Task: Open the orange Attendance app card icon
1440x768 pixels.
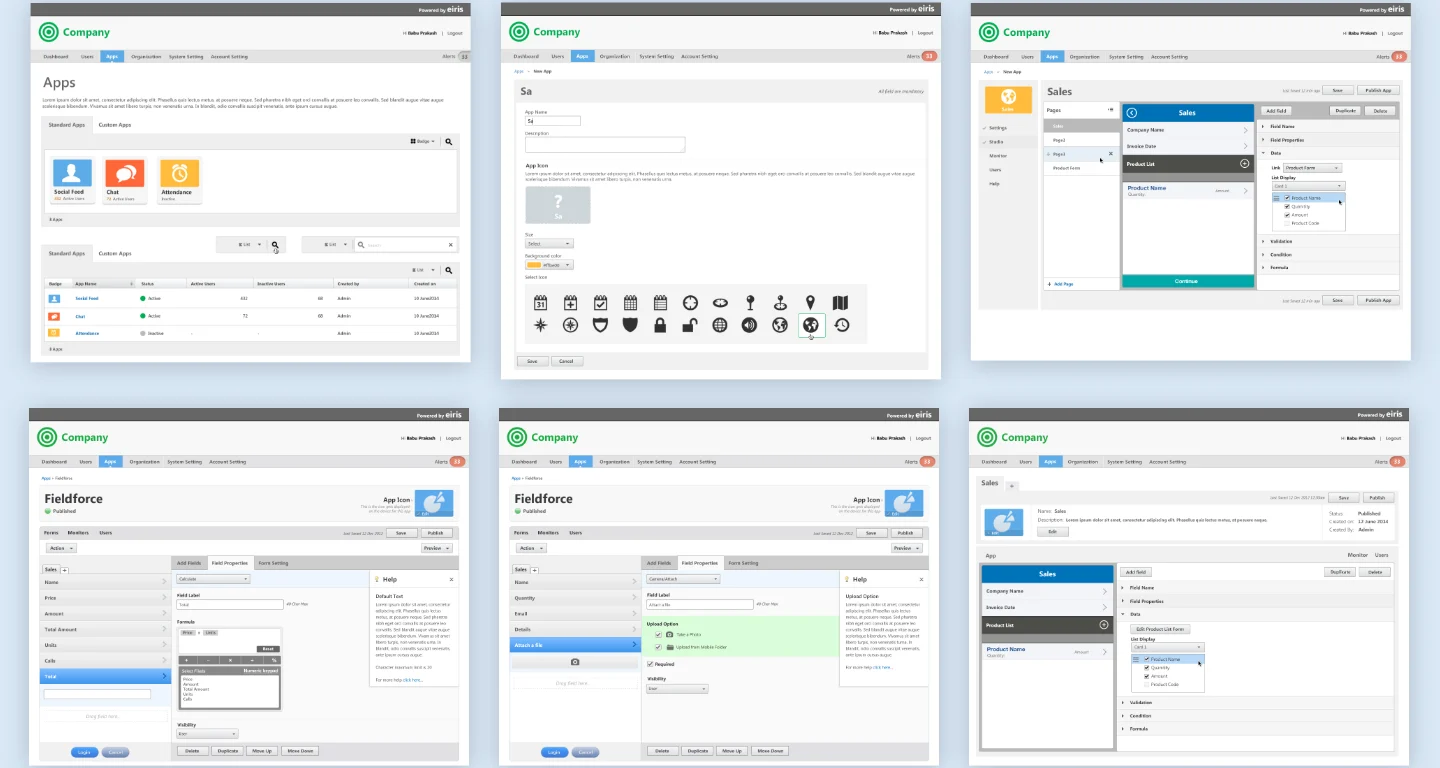Action: (x=180, y=172)
